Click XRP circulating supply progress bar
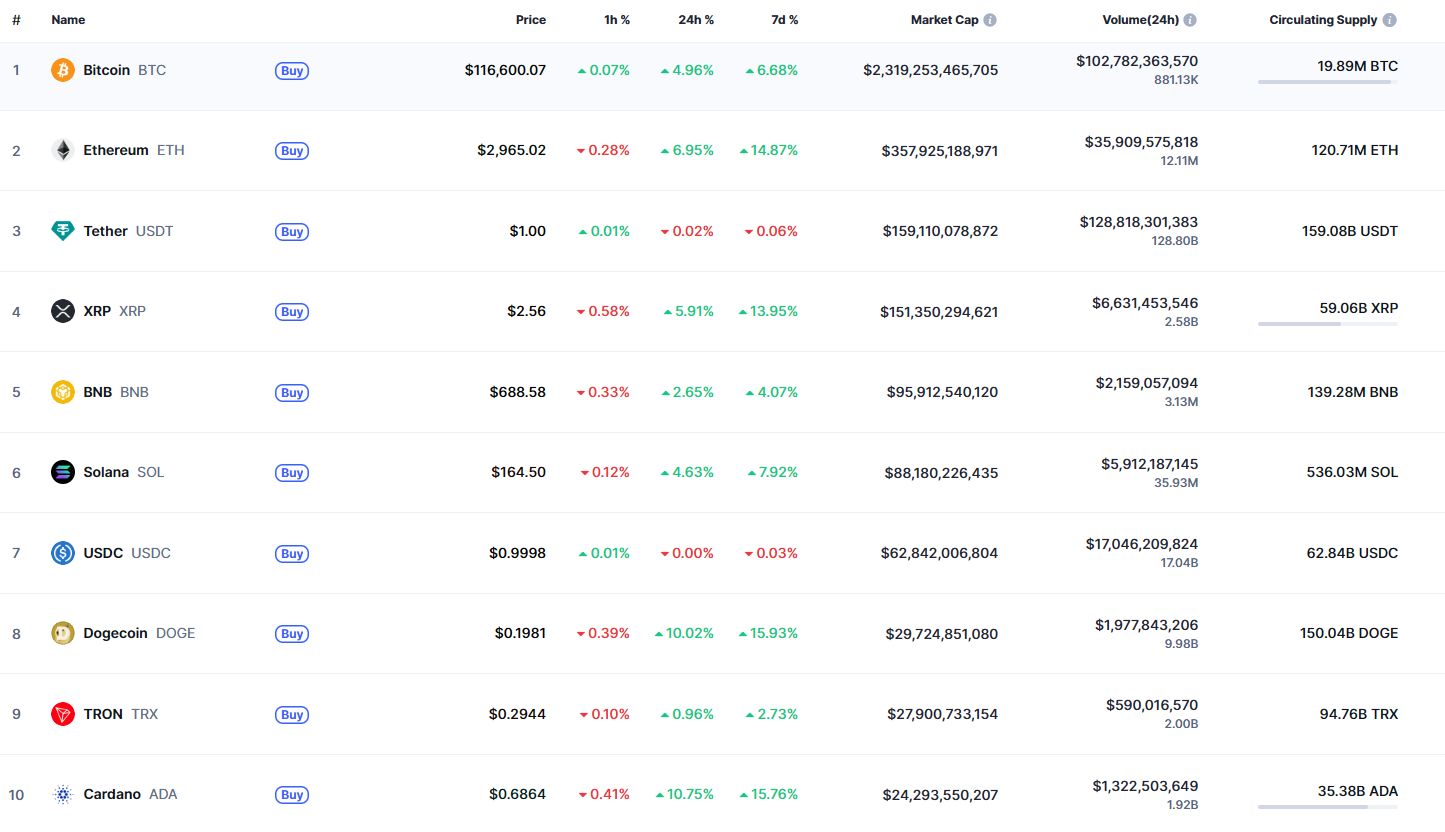Screen dimensions: 1445x832 [1328, 323]
